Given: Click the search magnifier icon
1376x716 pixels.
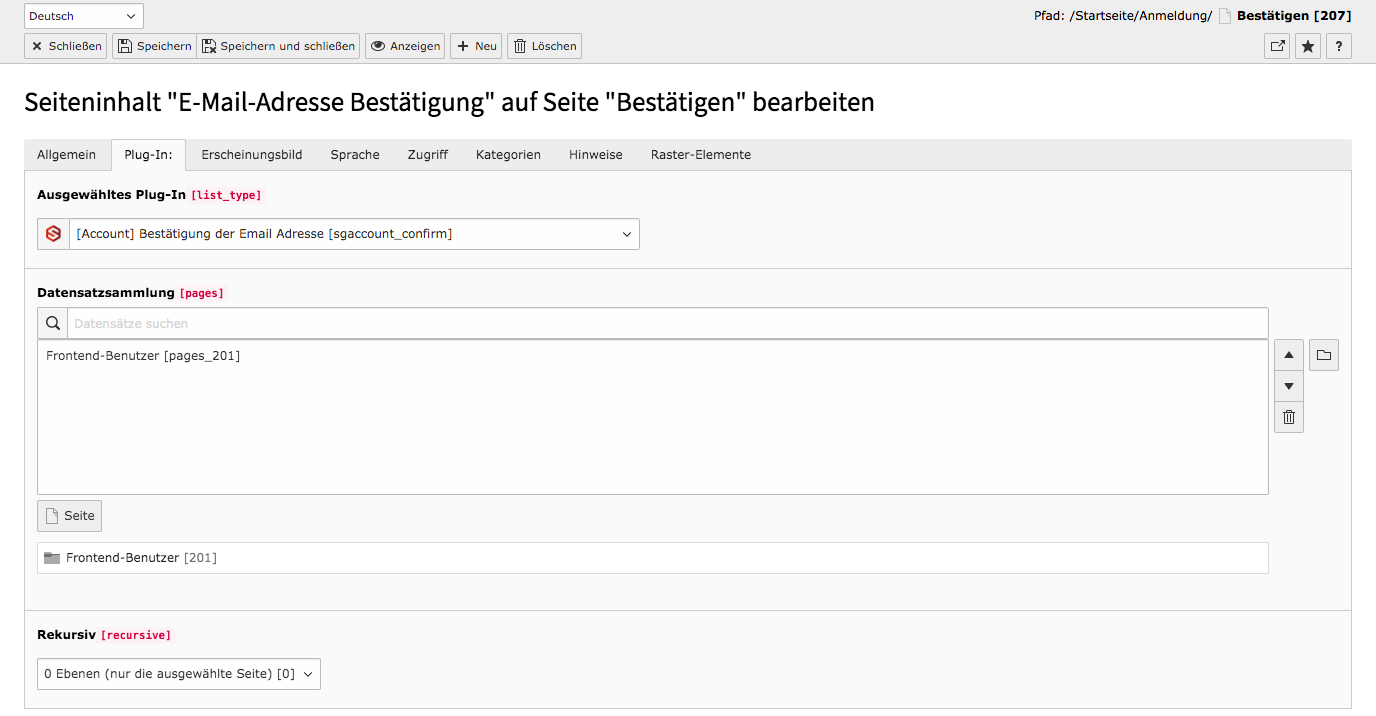Looking at the screenshot, I should [x=53, y=323].
